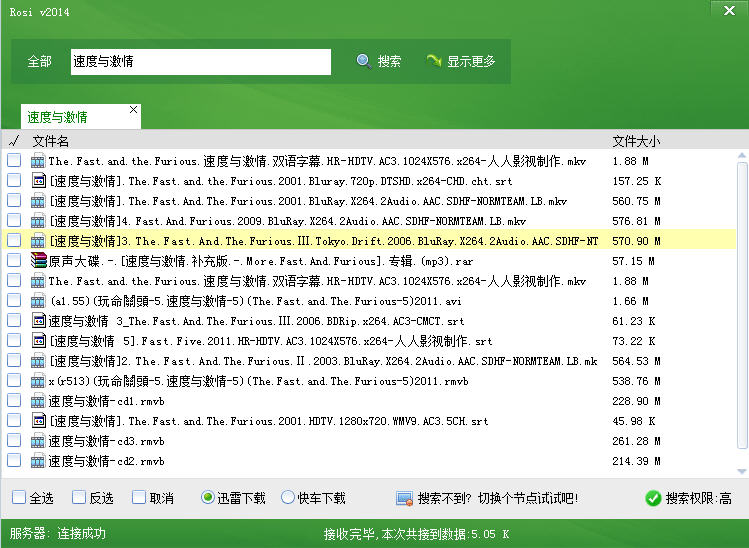
Task: Click subtitle icon of HDTV.1280x720.WMV9 srt file
Action: [x=38, y=420]
